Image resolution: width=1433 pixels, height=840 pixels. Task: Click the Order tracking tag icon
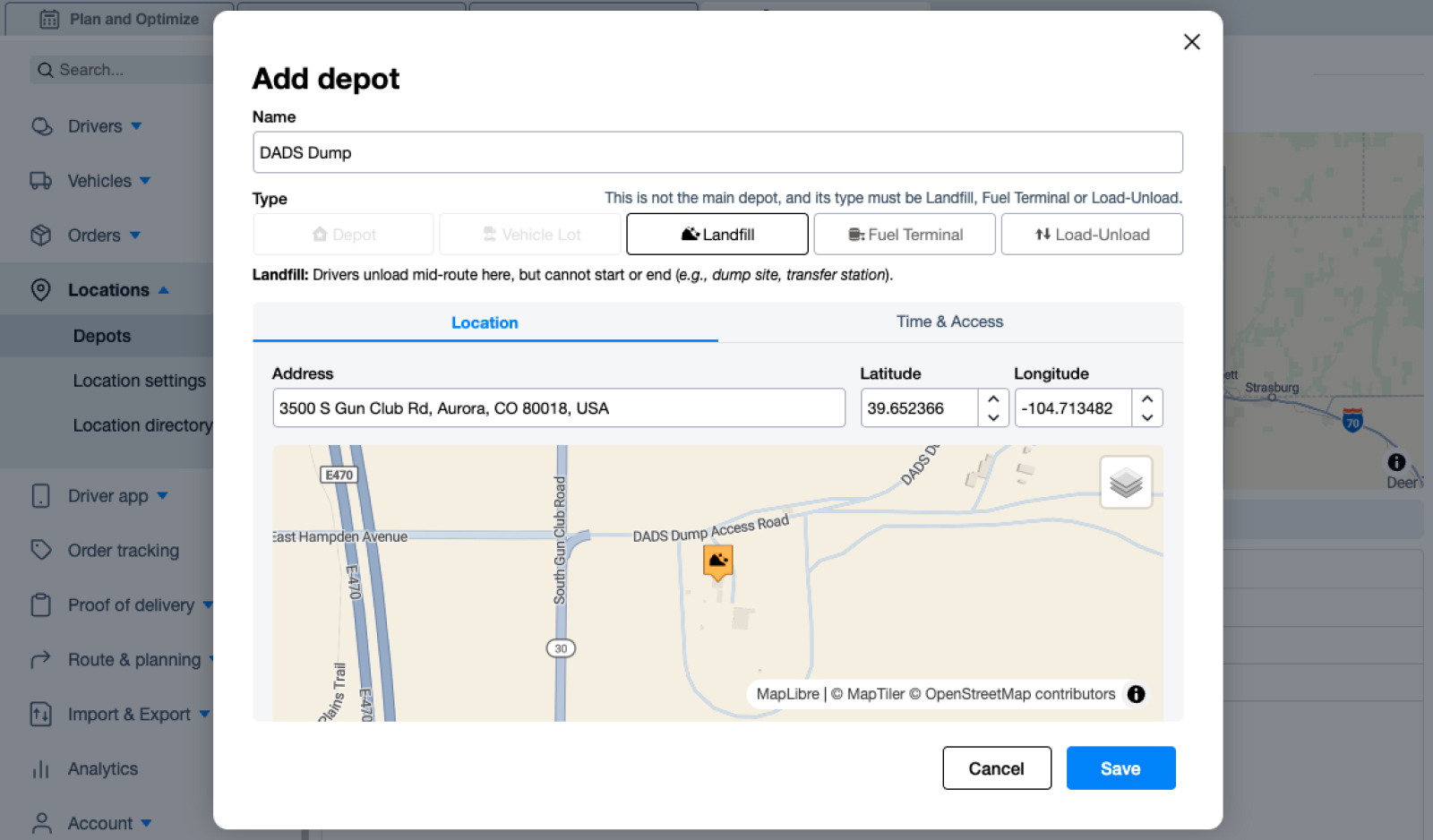[41, 550]
